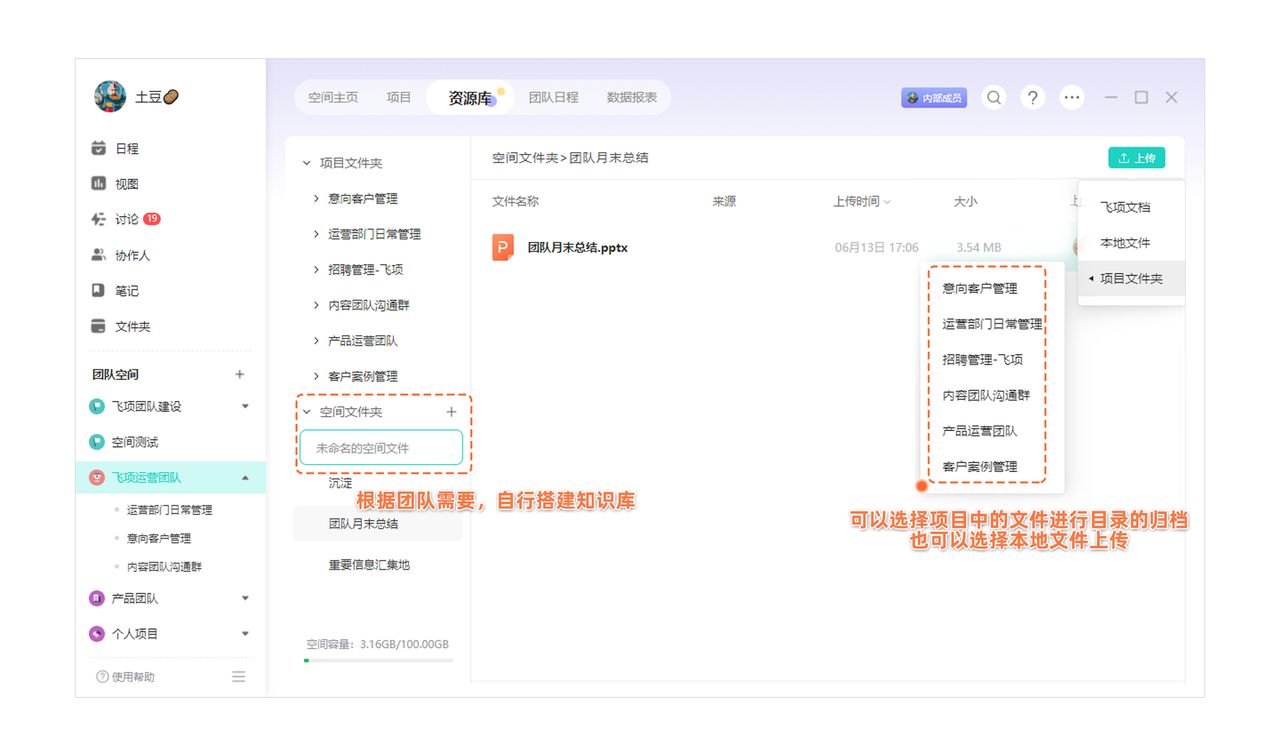Screen dimensions: 1280x756
Task: Expand the 飞项团队建设 dropdown arrow
Action: pos(245,407)
